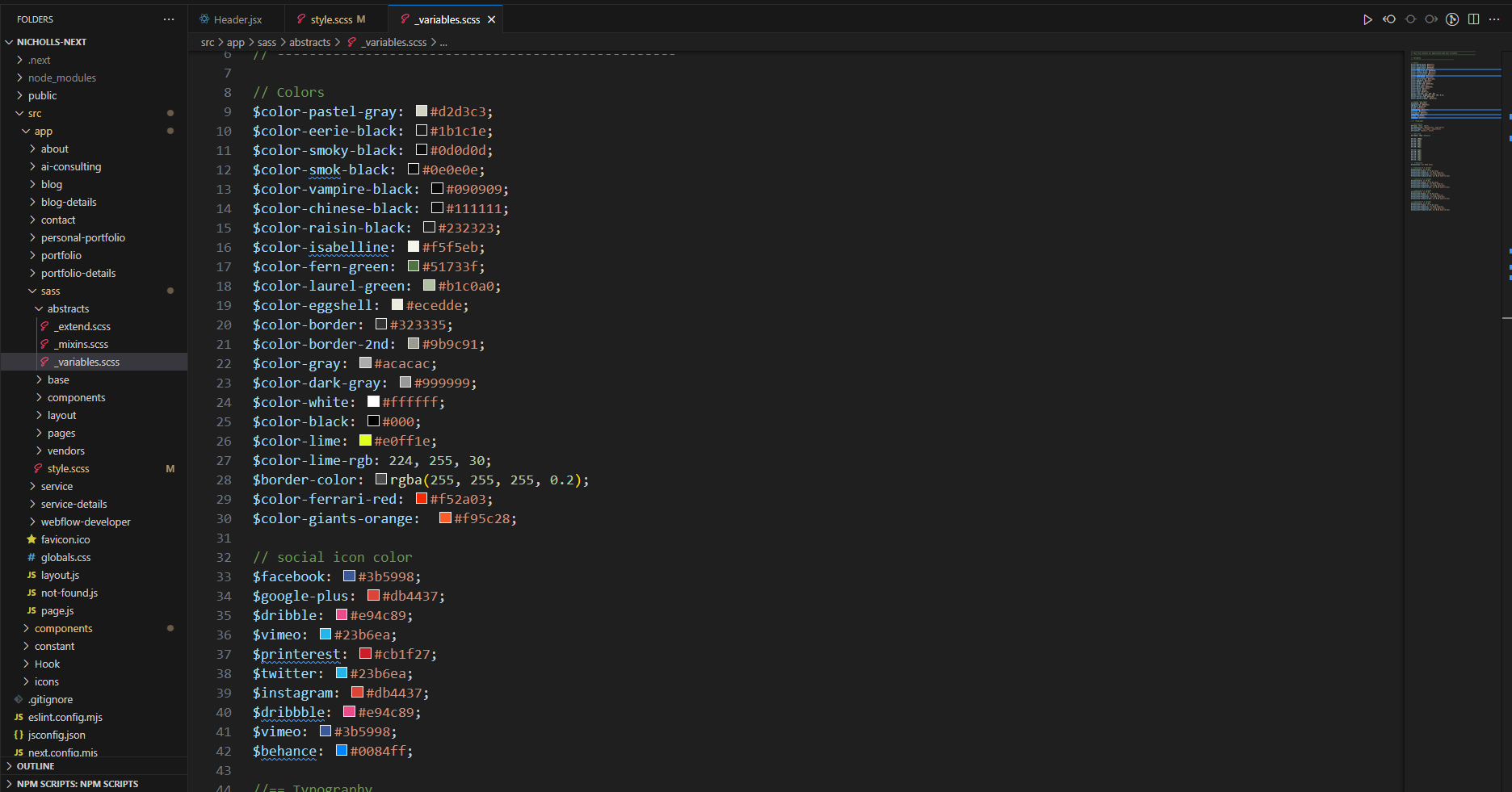Click 'abstracts' in the breadcrumb path

coord(310,42)
